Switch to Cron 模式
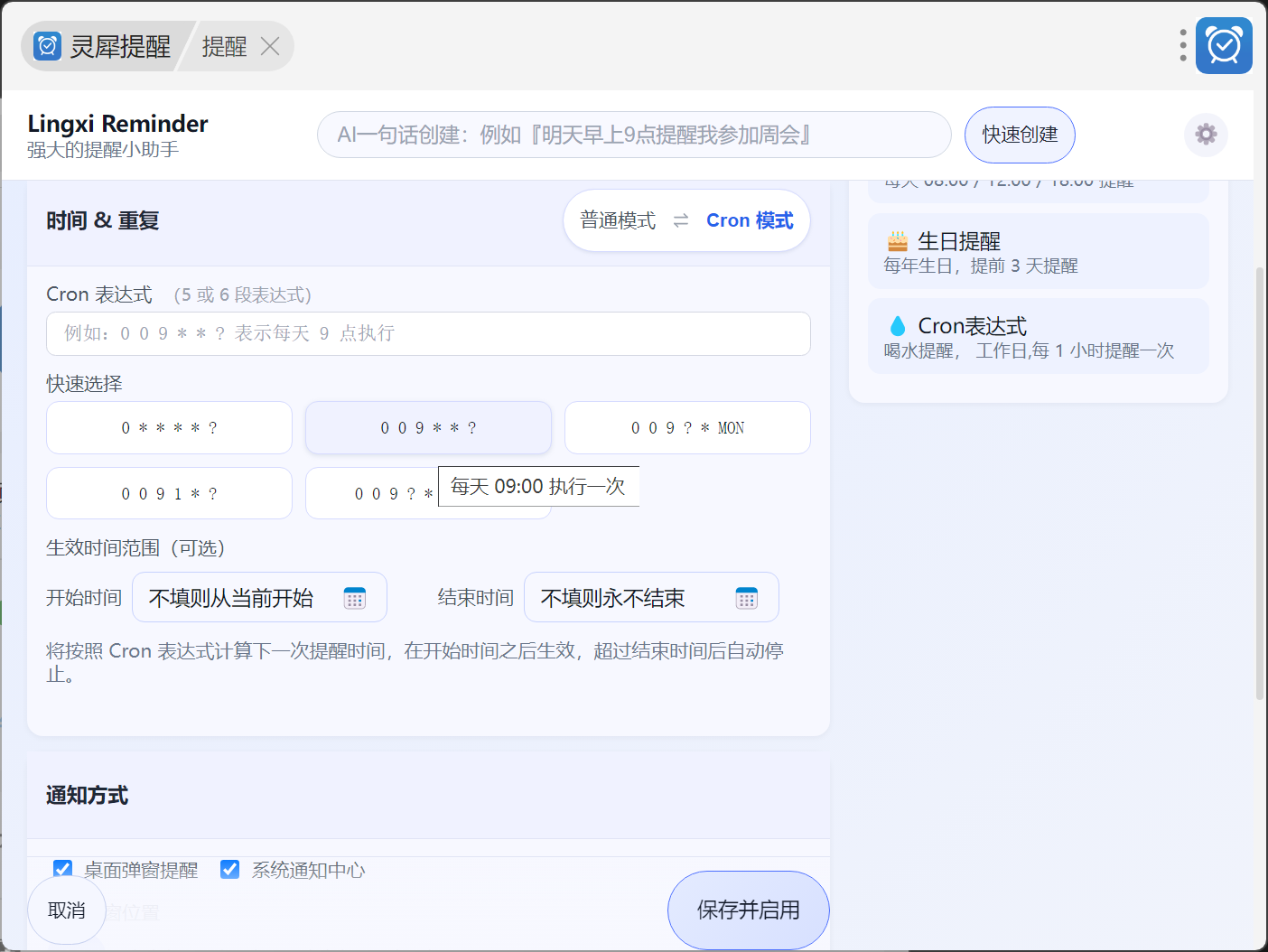The width and height of the screenshot is (1268, 952). 750,220
